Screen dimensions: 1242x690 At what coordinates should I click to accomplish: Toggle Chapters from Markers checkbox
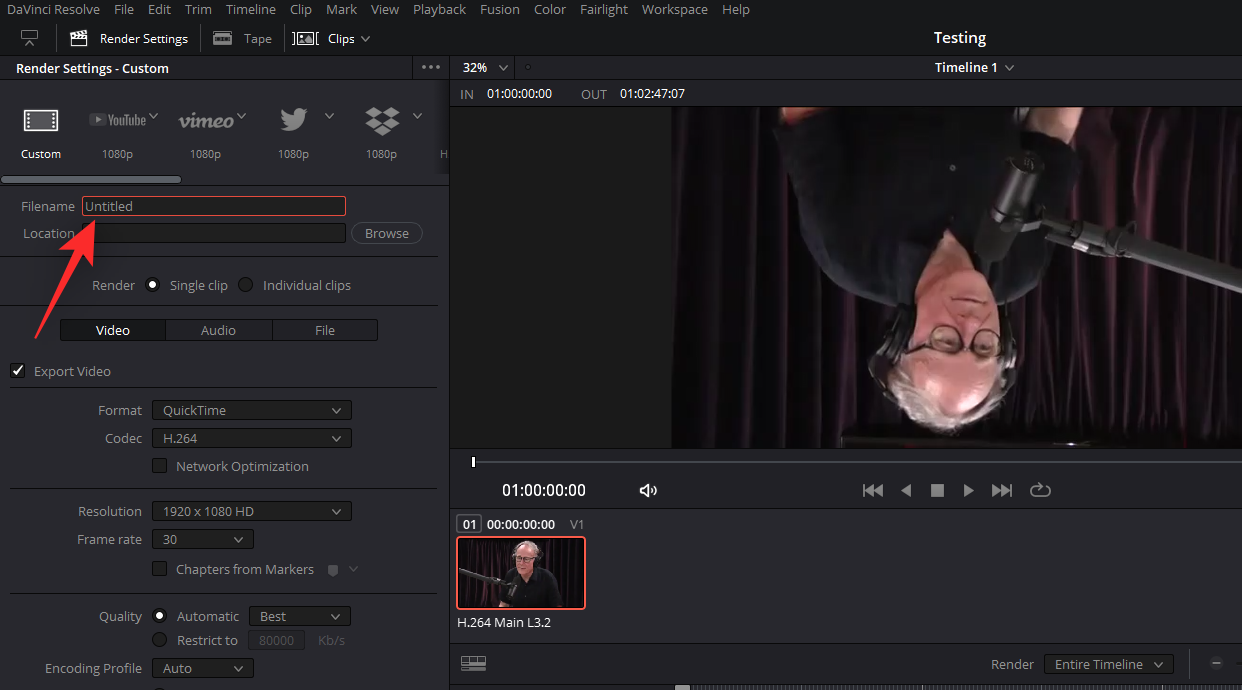(x=159, y=569)
